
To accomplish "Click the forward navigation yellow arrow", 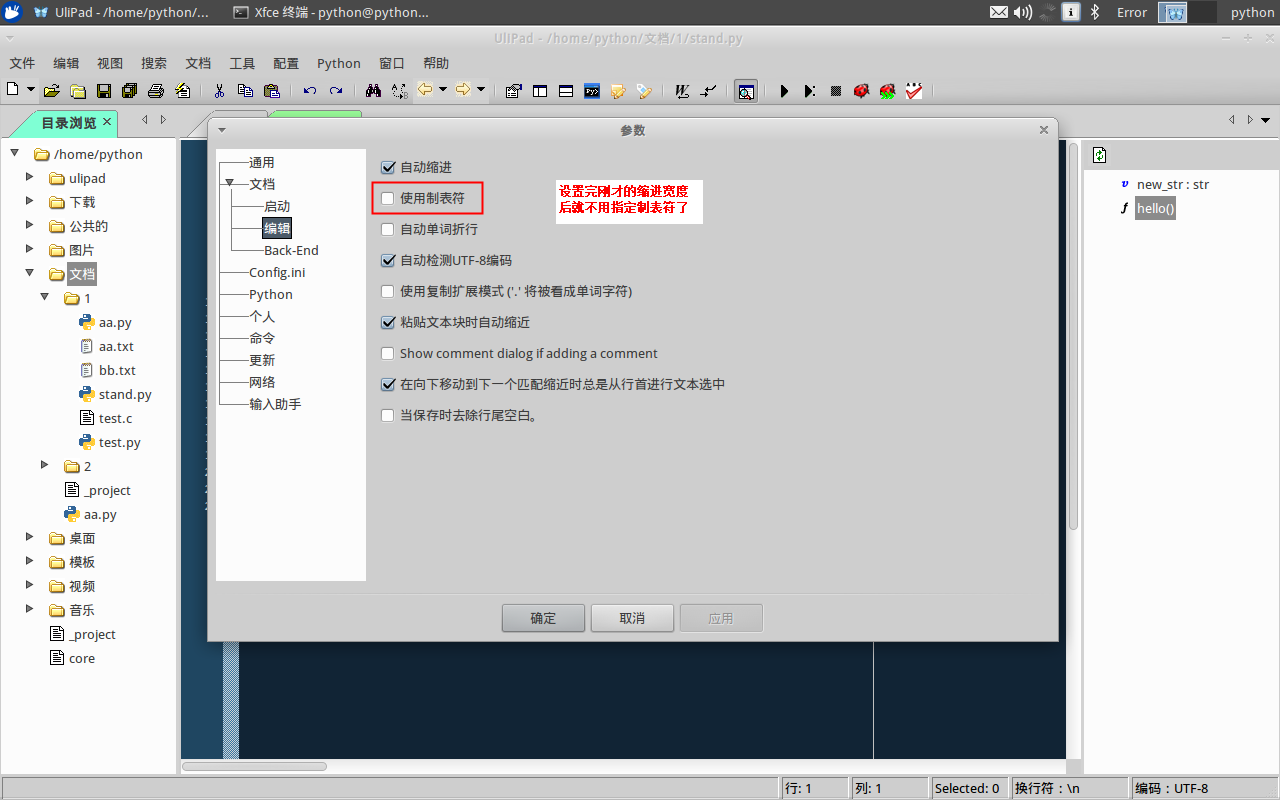I will pyautogui.click(x=463, y=90).
